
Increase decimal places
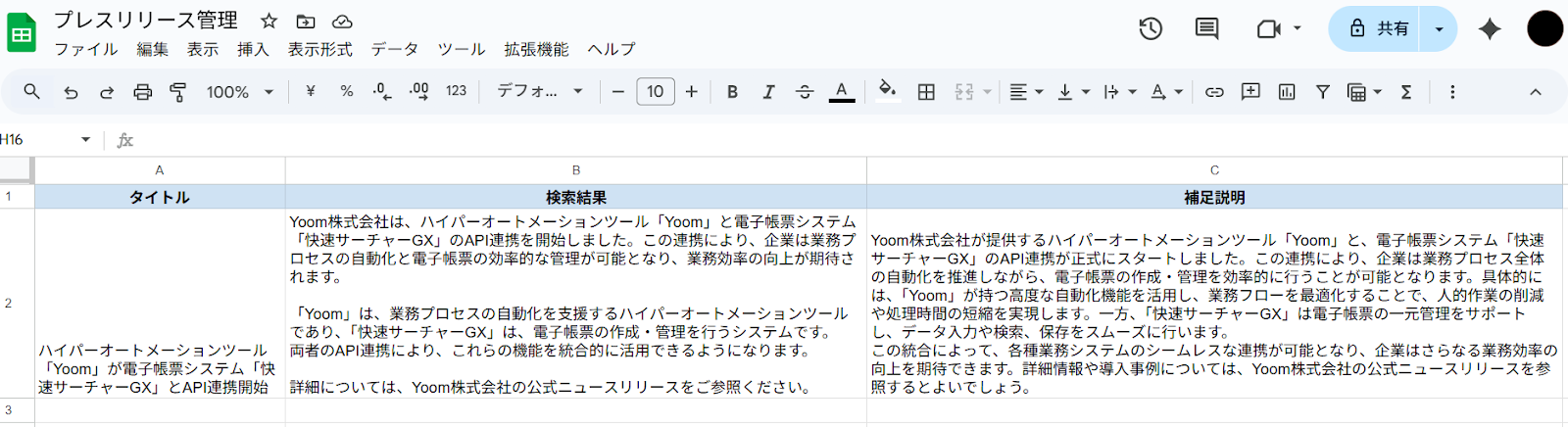418,91
